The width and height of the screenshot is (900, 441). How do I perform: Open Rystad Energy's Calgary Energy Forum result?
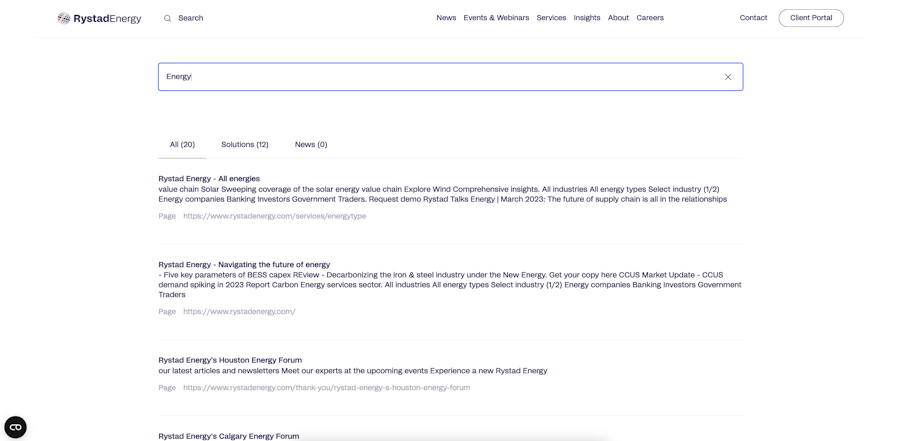(x=228, y=436)
